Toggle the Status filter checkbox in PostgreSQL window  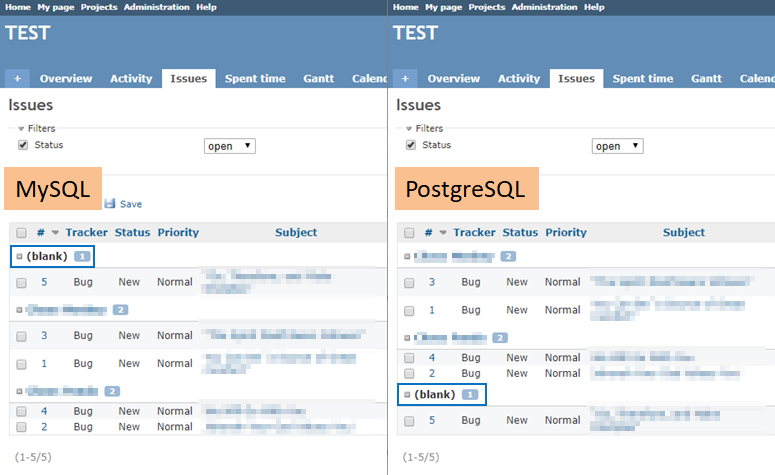click(411, 145)
